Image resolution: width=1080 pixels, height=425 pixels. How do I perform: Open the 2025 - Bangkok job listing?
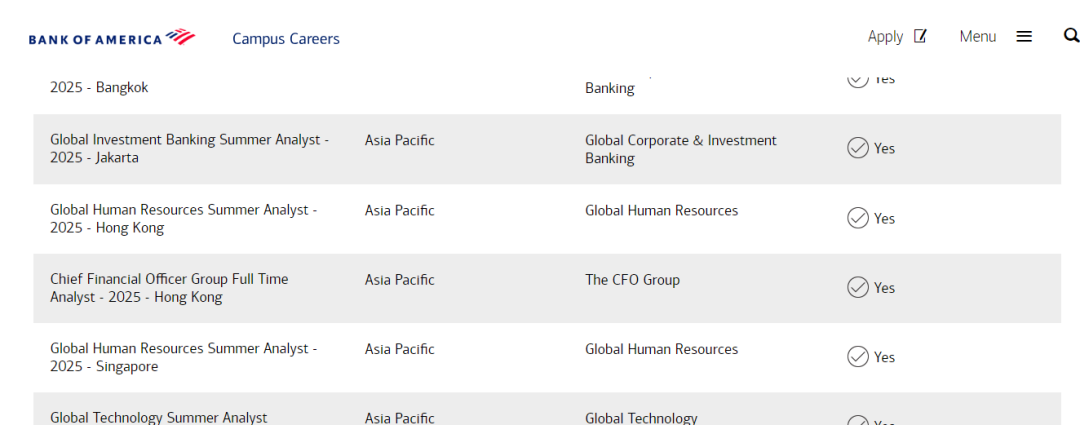[98, 87]
